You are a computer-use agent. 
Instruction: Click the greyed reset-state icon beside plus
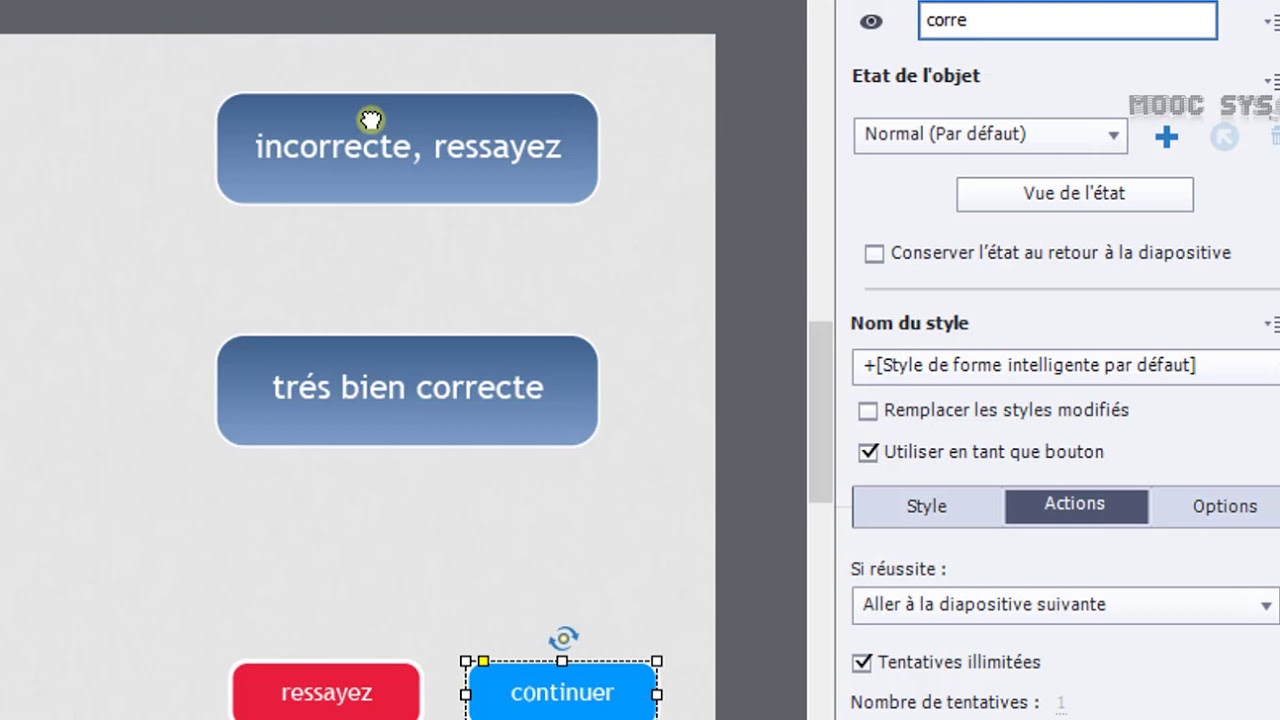[1224, 137]
